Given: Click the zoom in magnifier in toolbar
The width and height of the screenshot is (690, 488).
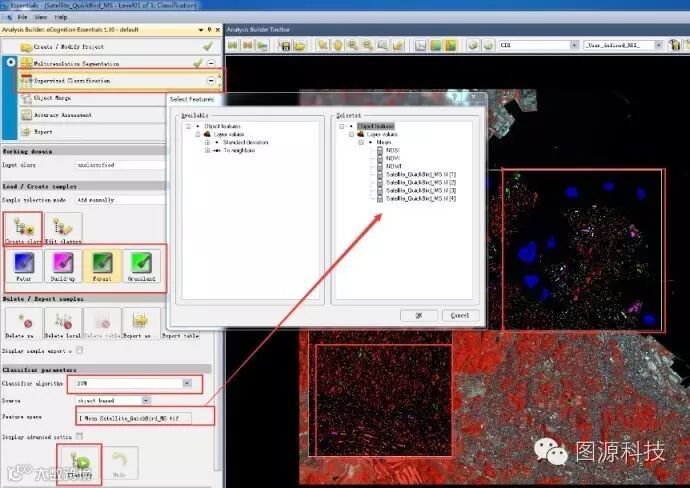Looking at the screenshot, I should 352,45.
